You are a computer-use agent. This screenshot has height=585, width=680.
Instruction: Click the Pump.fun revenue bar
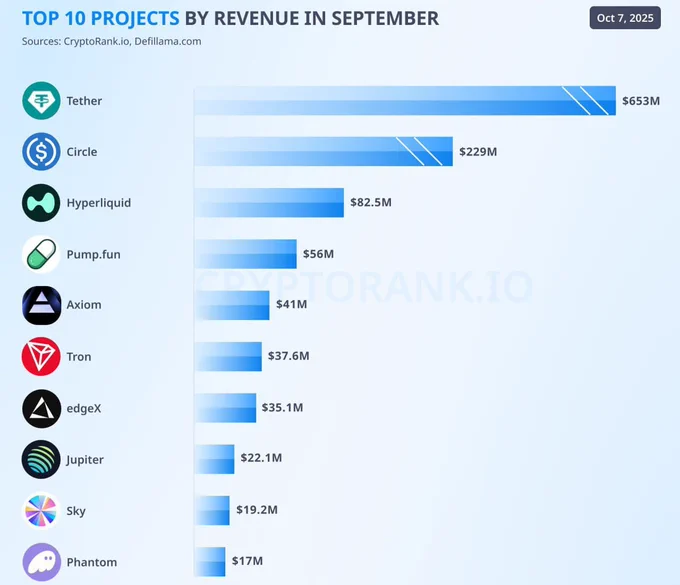pos(245,254)
